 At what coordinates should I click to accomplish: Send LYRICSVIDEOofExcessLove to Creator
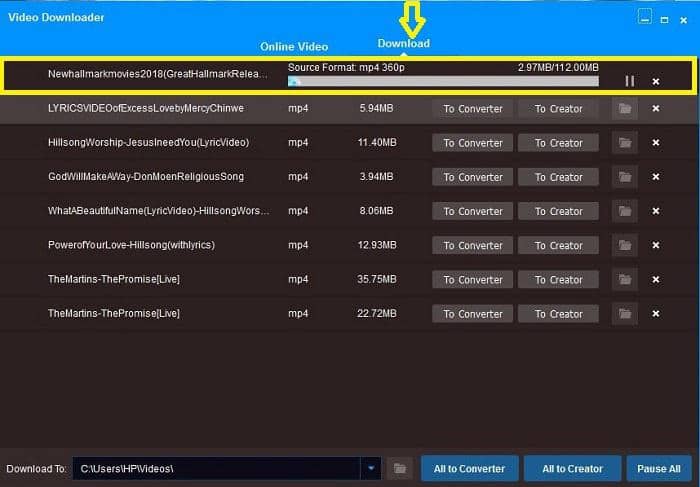pyautogui.click(x=558, y=109)
